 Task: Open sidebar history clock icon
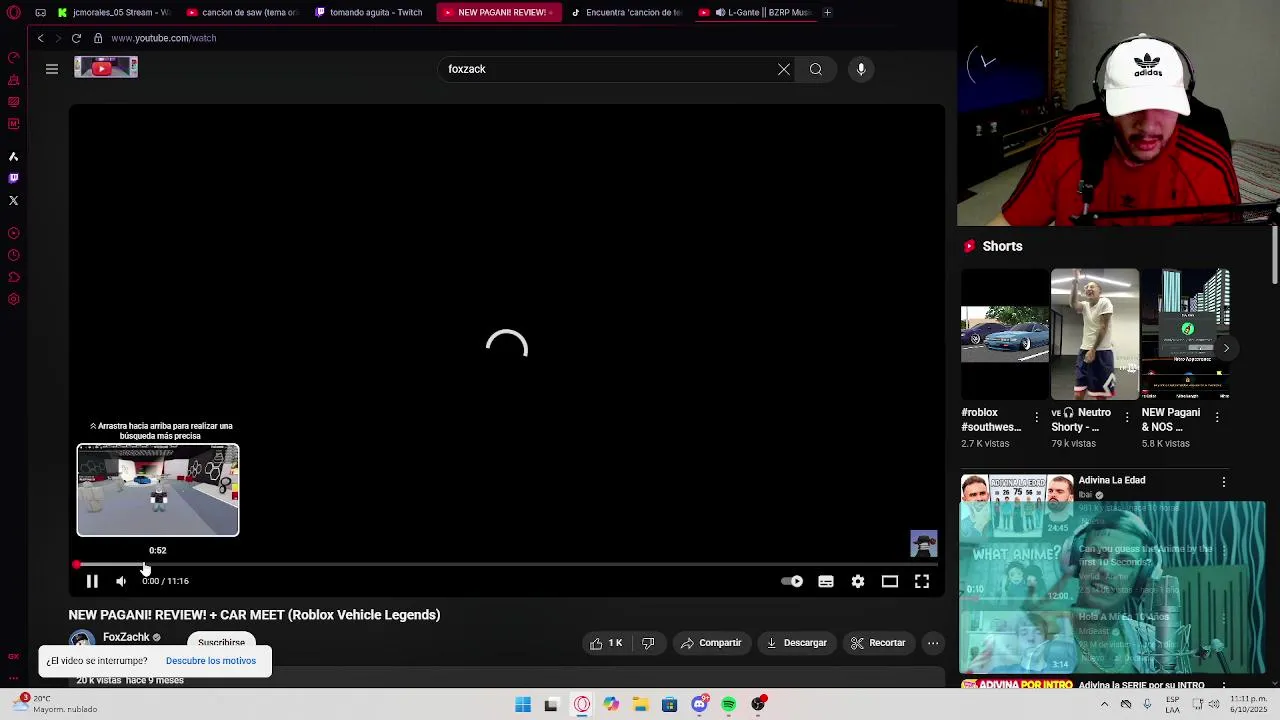(13, 255)
